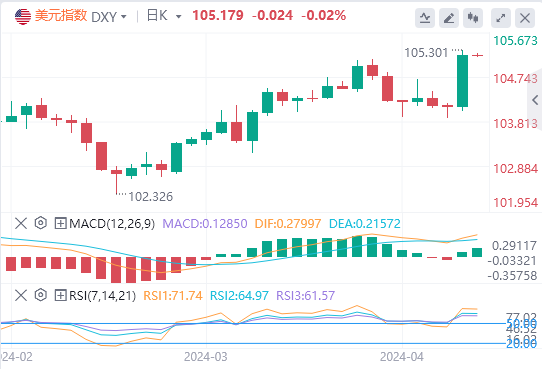The image size is (542, 369).
Task: Select the drawing pencil tool
Action: (449, 18)
